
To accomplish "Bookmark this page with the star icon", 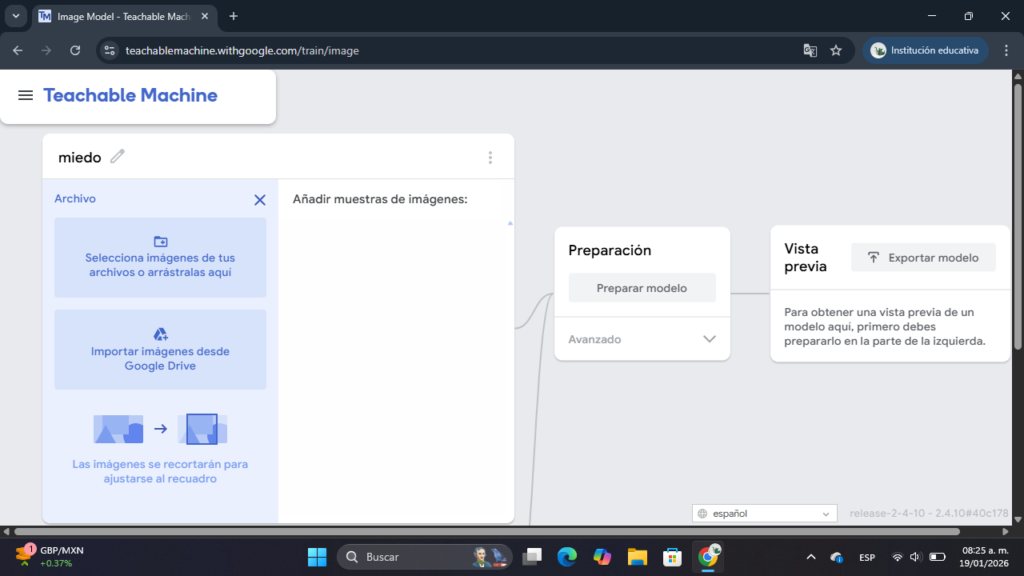I will click(x=836, y=50).
